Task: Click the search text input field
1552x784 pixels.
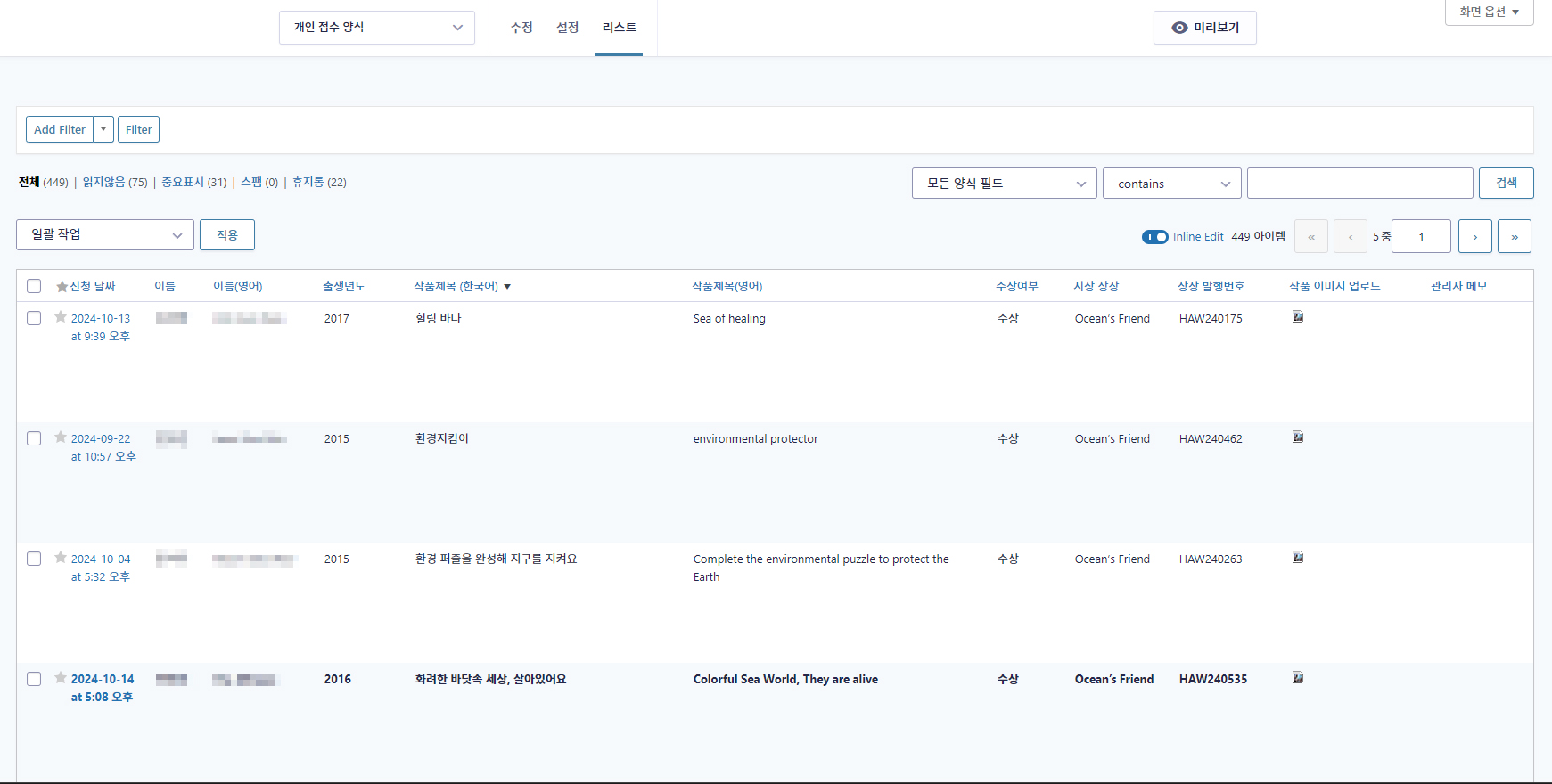Action: 1359,184
